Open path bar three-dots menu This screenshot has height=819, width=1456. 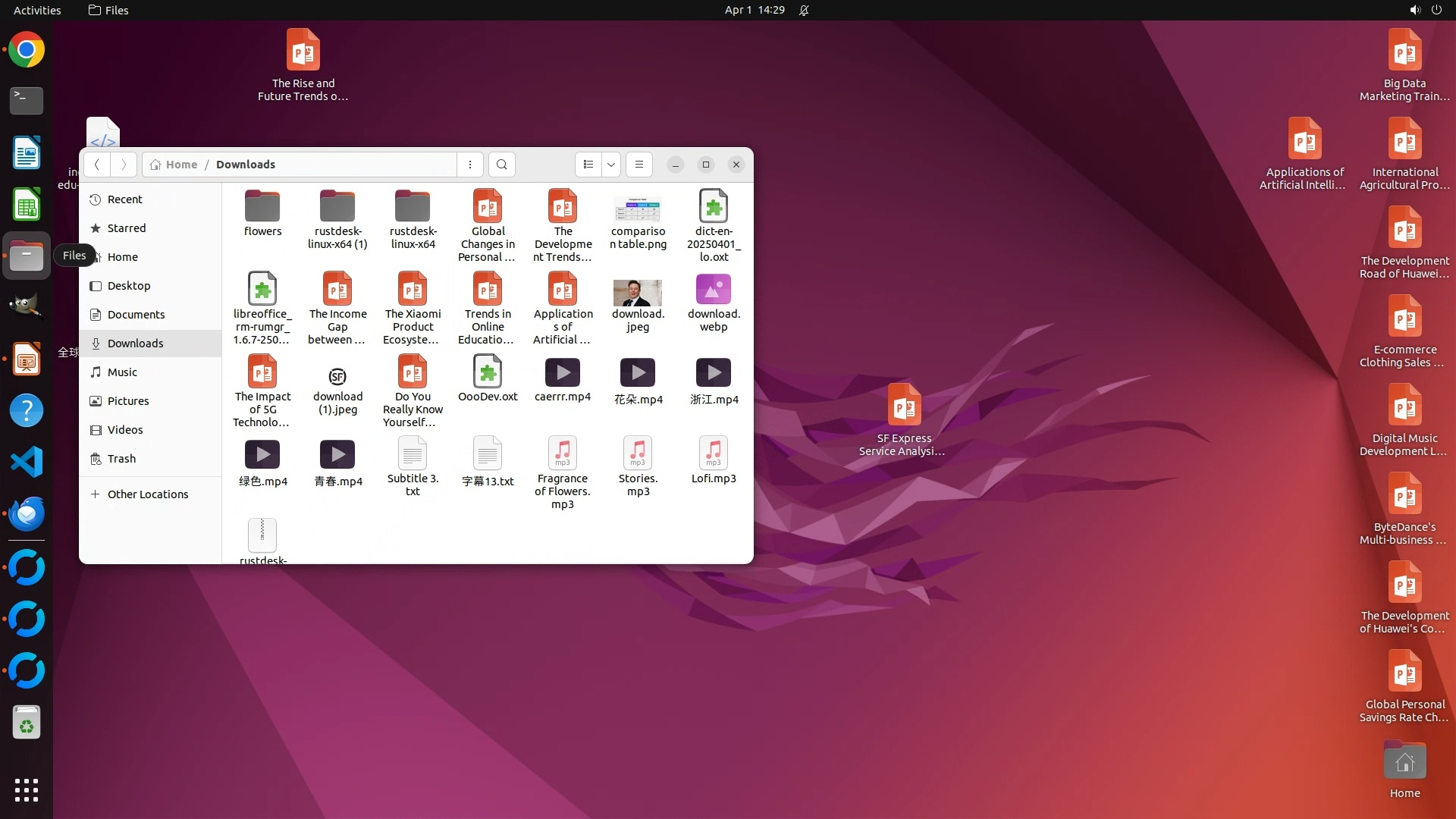[x=470, y=165]
